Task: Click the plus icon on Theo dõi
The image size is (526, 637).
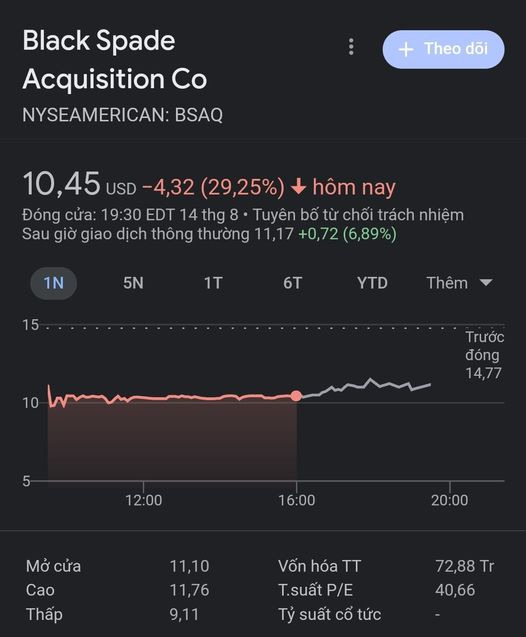Action: 406,50
